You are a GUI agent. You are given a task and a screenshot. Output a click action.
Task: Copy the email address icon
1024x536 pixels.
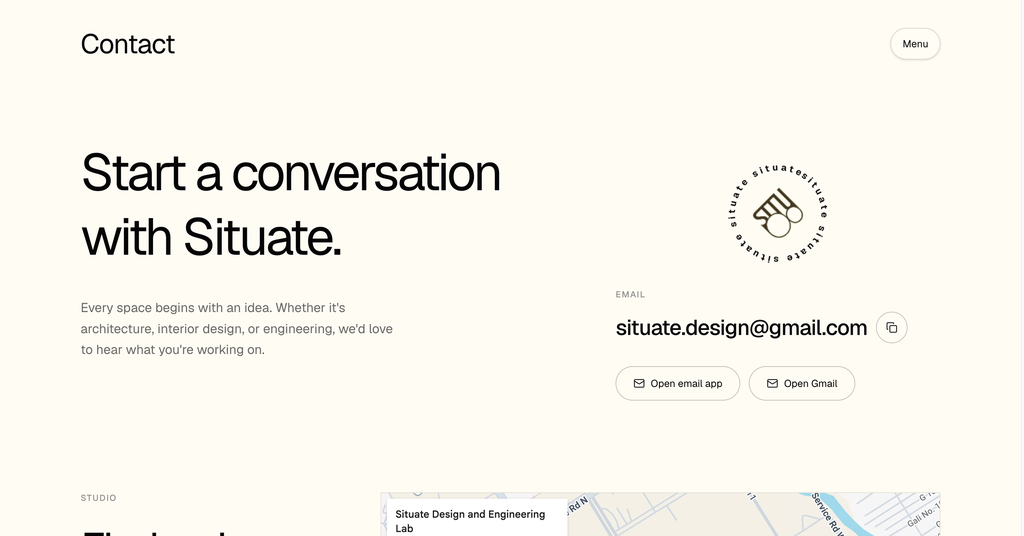(891, 328)
